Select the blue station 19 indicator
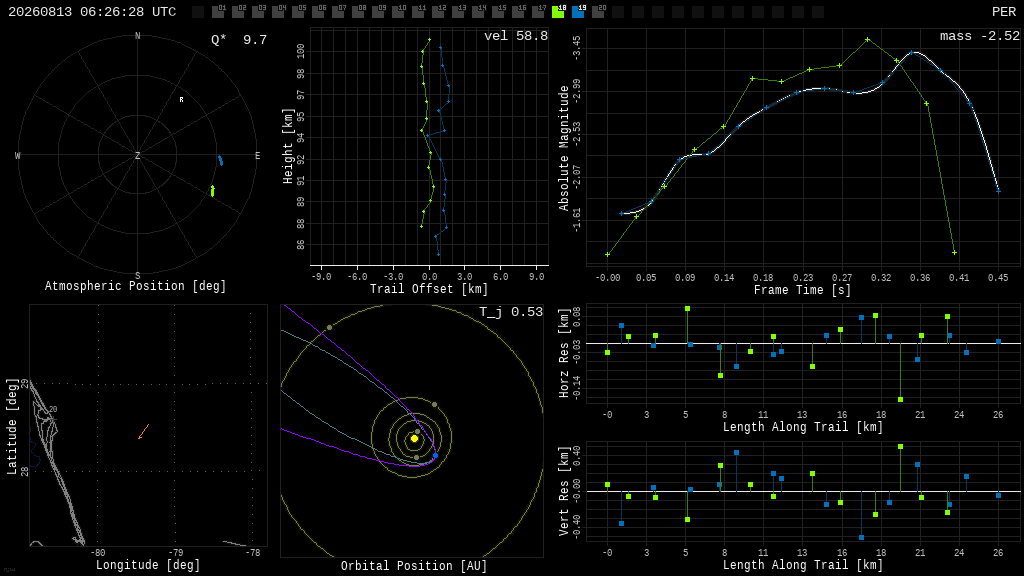The image size is (1024, 576). point(579,12)
